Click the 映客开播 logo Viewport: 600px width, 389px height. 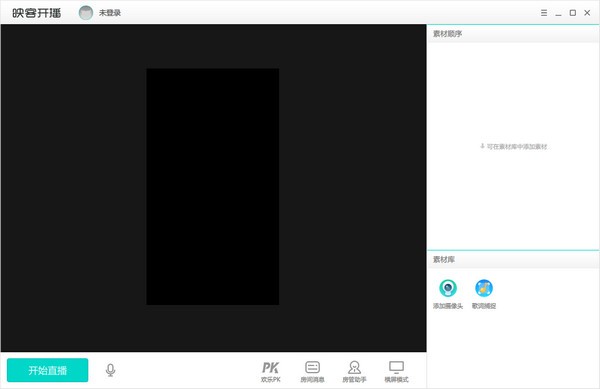click(36, 13)
